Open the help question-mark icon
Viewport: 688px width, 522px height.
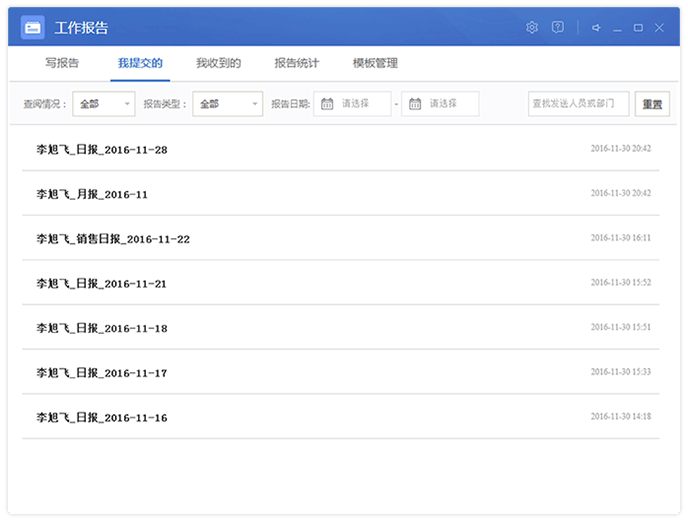point(558,27)
